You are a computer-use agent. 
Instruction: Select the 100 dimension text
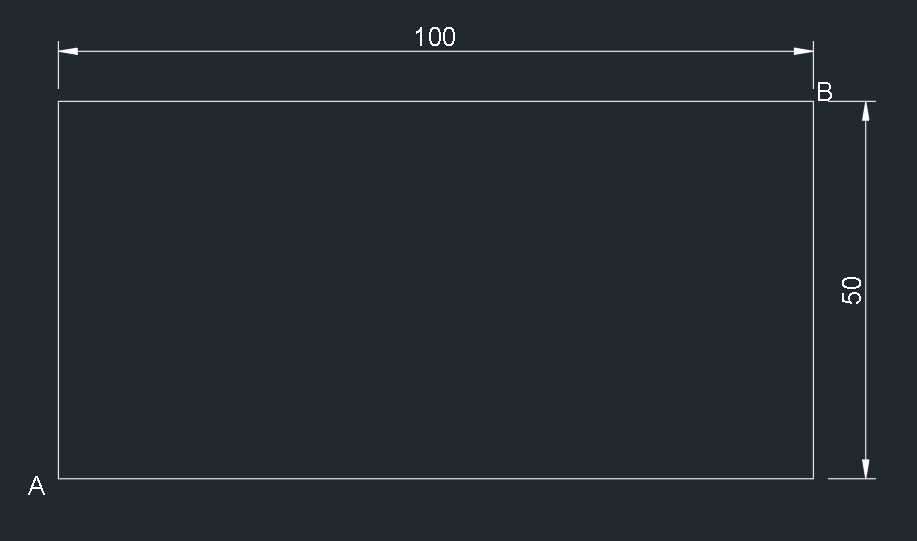(x=435, y=37)
